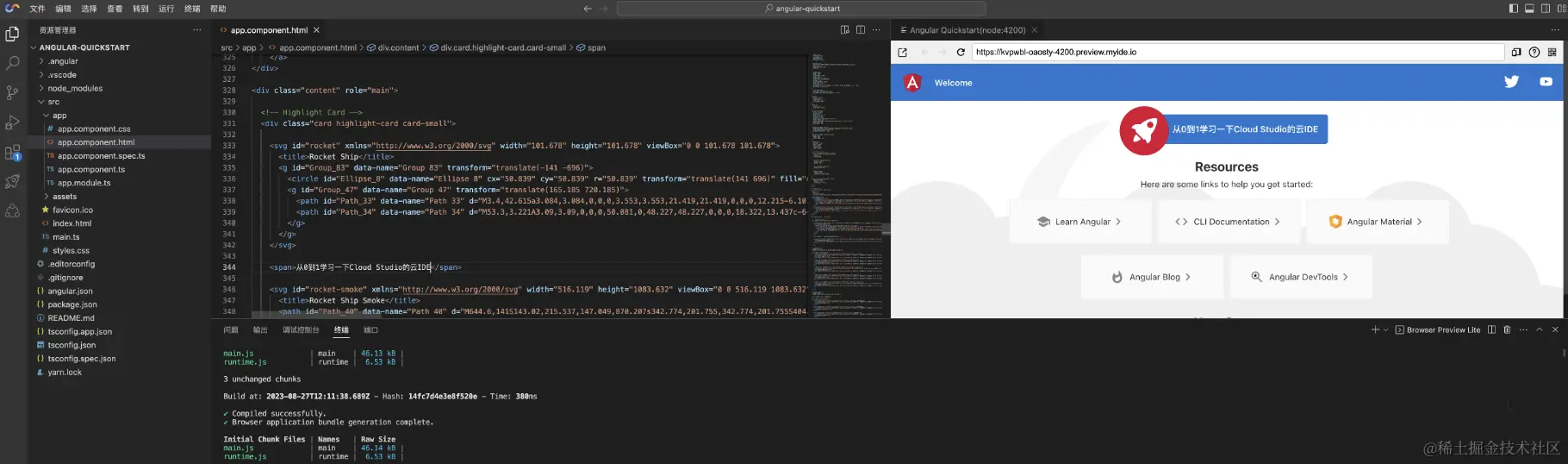Open the editor preview side icon

[x=845, y=29]
